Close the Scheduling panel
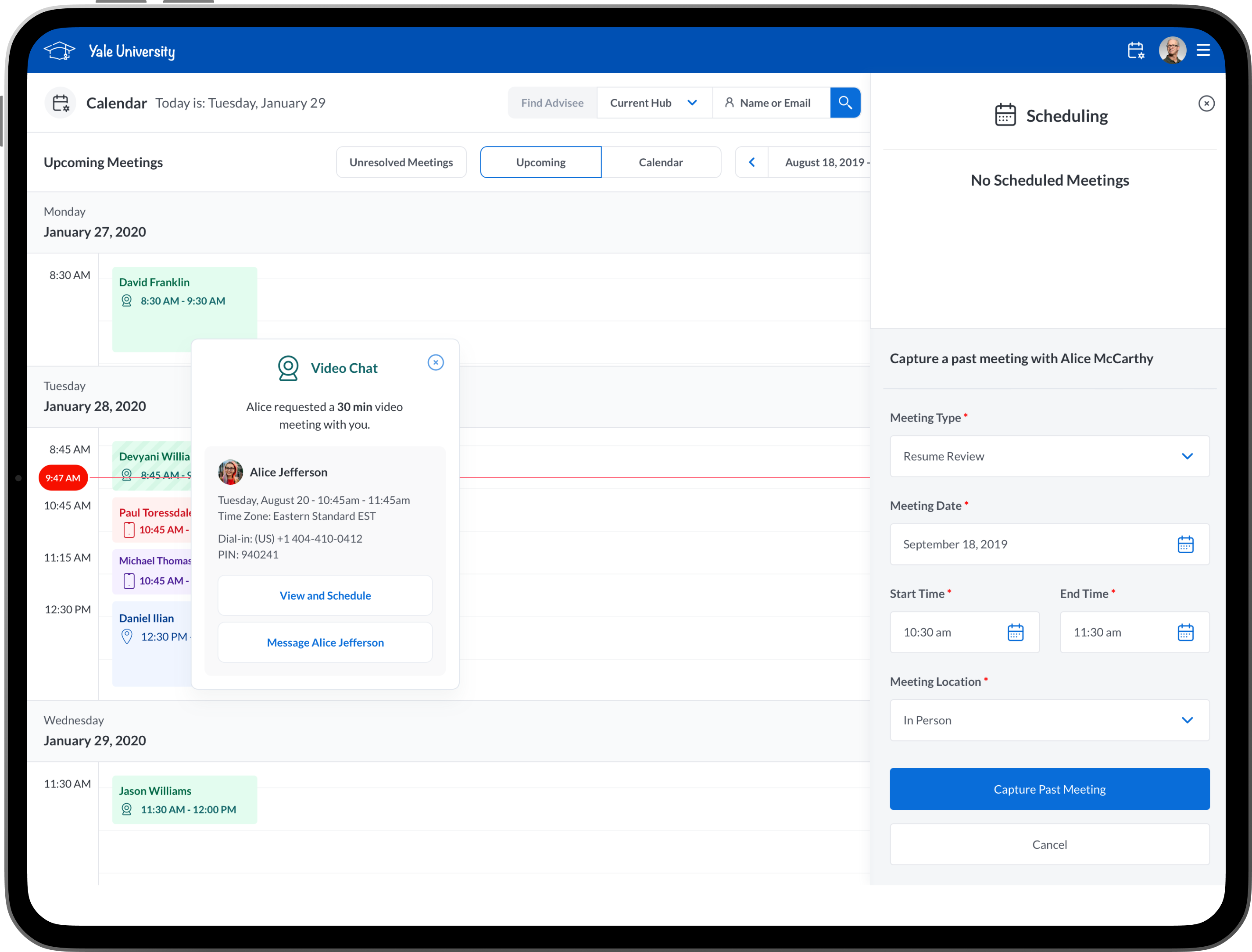The width and height of the screenshot is (1252, 952). coord(1206,104)
